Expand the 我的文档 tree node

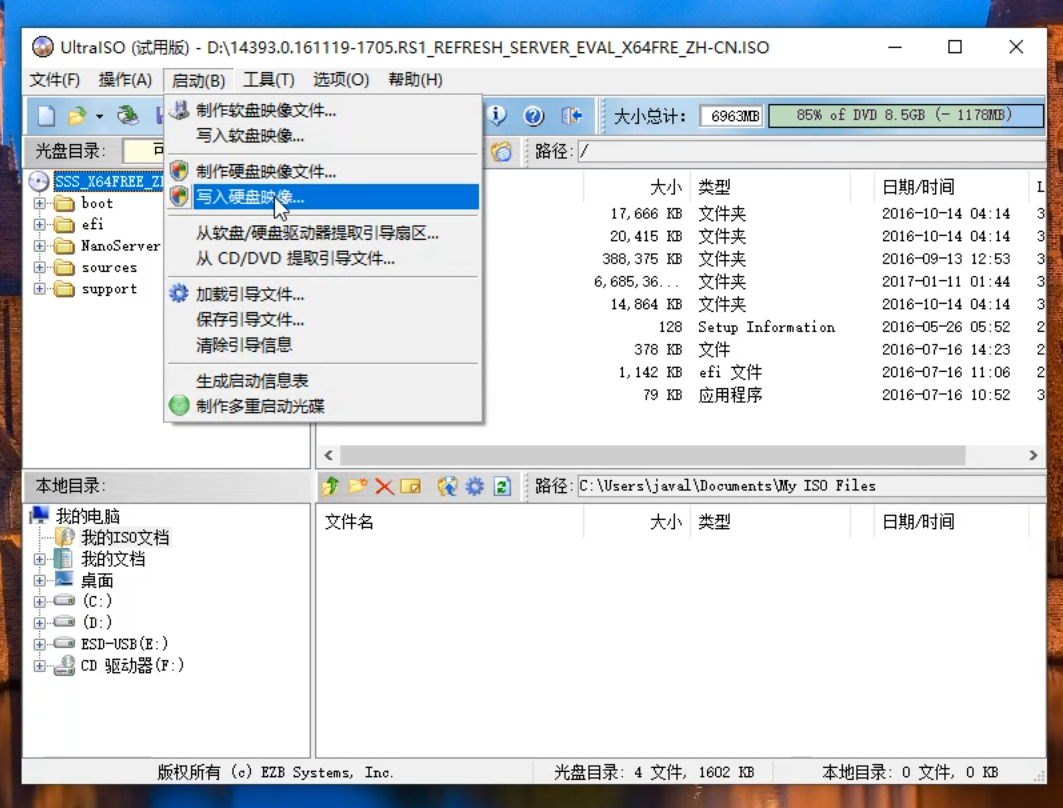click(x=39, y=559)
